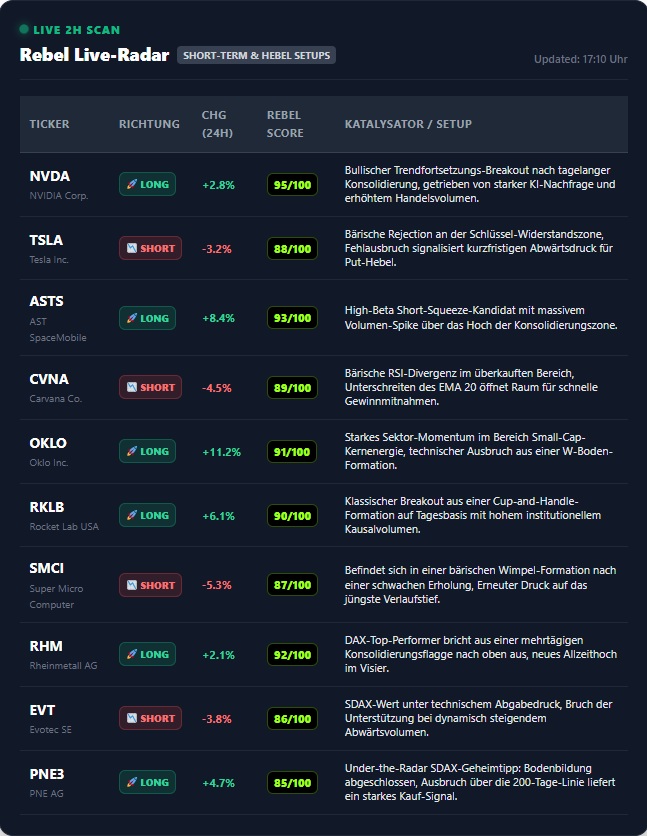Click the rocket icon in ASTS row
The image size is (647, 836).
132,318
